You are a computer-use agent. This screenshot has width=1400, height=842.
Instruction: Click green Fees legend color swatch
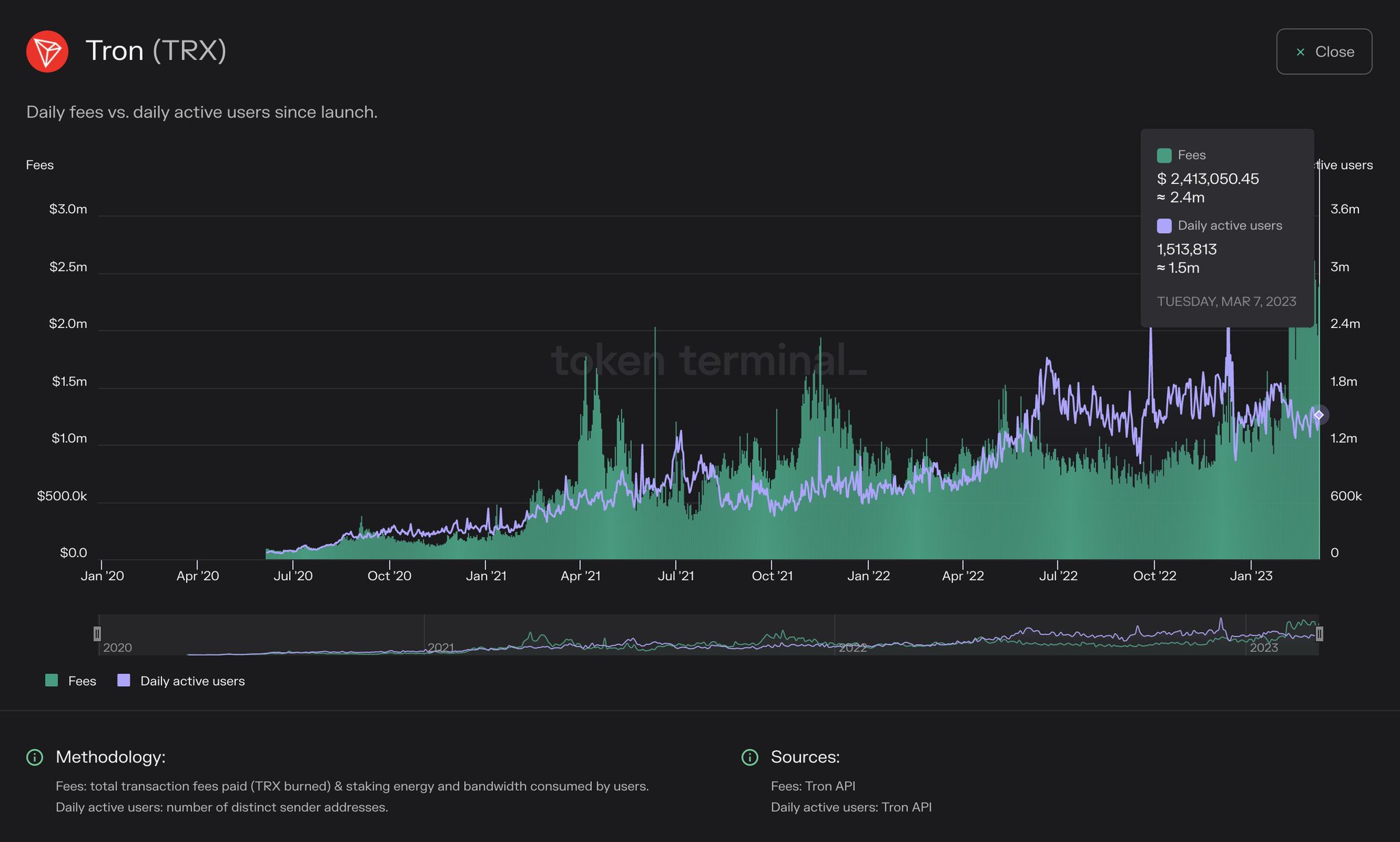51,680
